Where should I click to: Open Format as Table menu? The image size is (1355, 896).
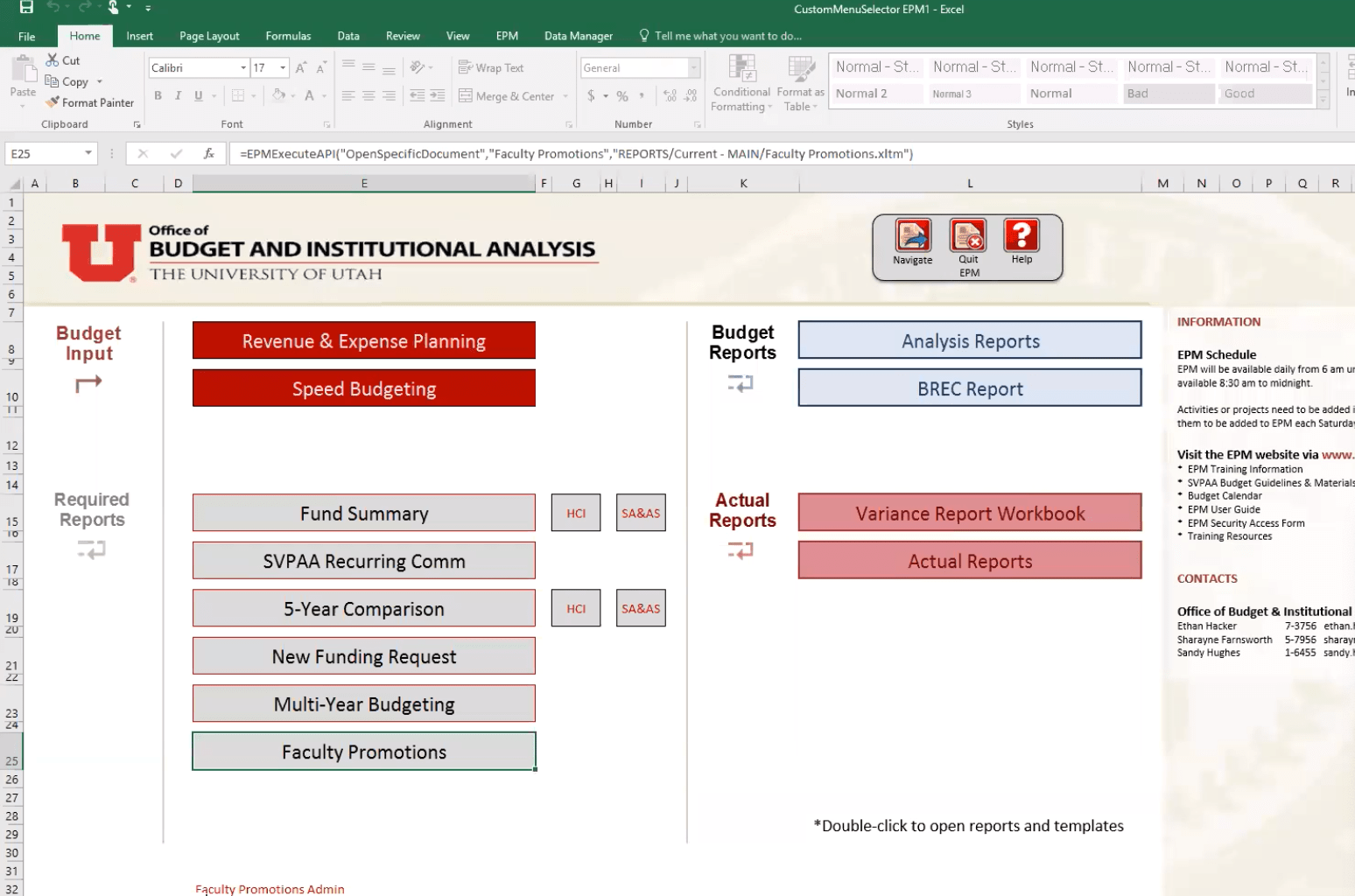point(800,83)
